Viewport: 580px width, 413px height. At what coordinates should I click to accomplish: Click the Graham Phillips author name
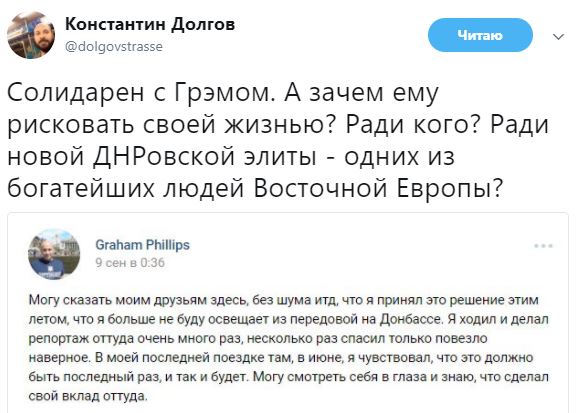pyautogui.click(x=142, y=245)
